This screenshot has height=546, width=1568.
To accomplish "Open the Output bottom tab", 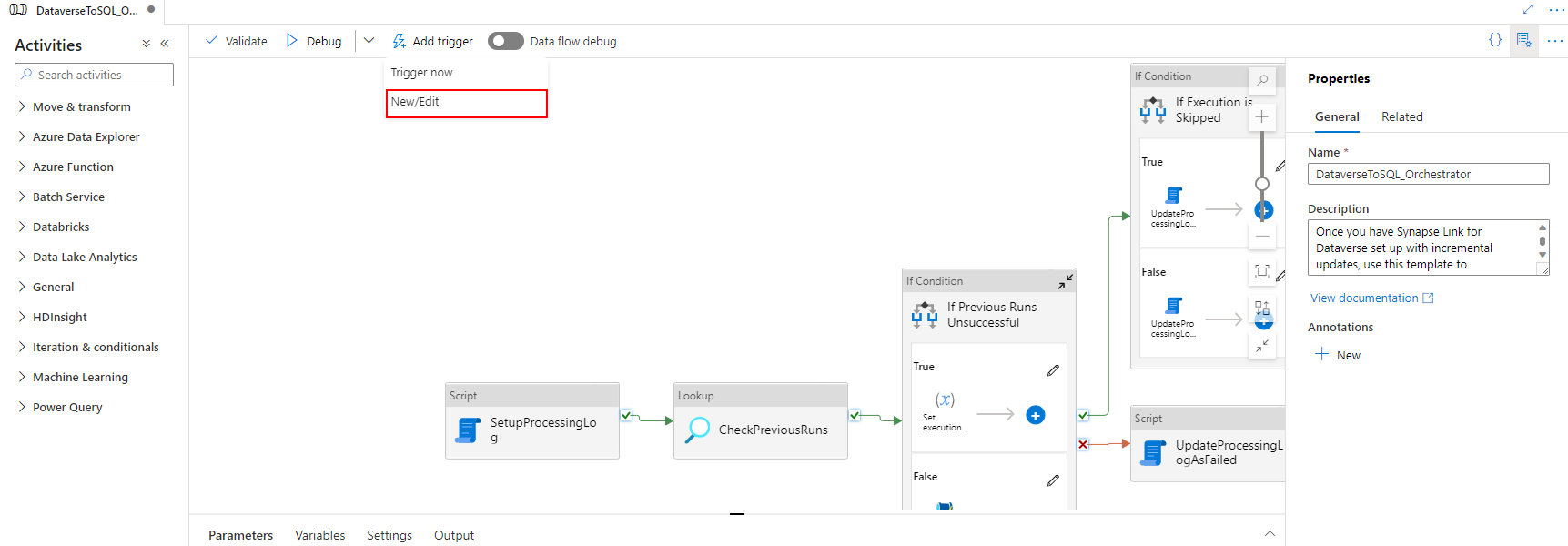I will (x=454, y=535).
